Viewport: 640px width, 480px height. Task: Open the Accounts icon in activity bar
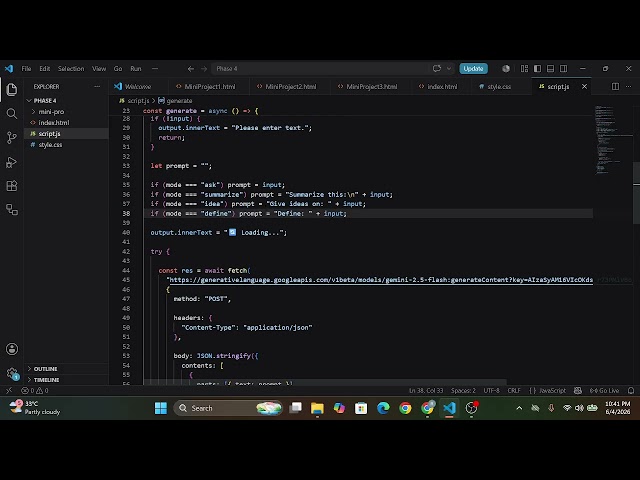[x=12, y=349]
